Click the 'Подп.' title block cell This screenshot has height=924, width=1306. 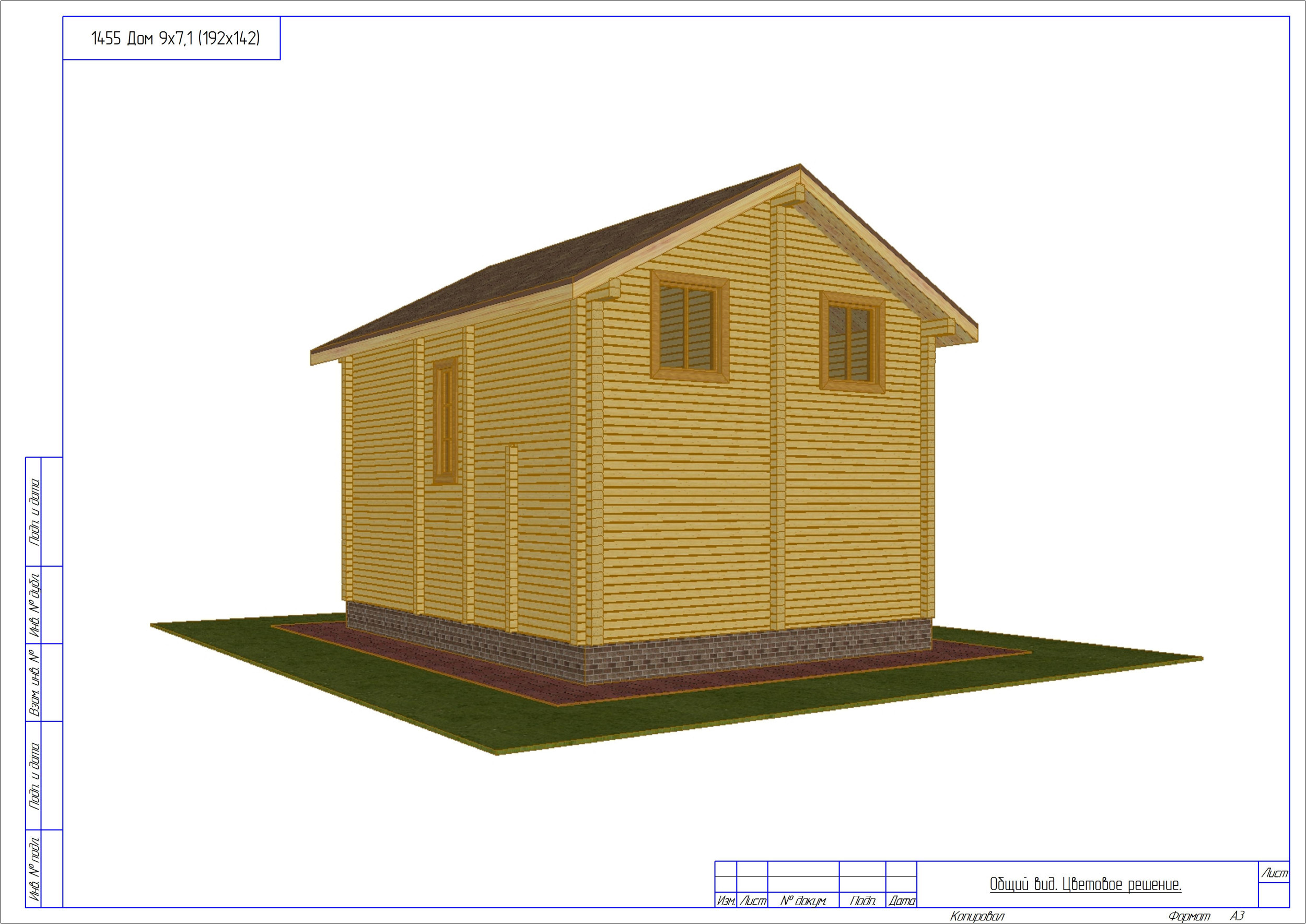click(862, 900)
